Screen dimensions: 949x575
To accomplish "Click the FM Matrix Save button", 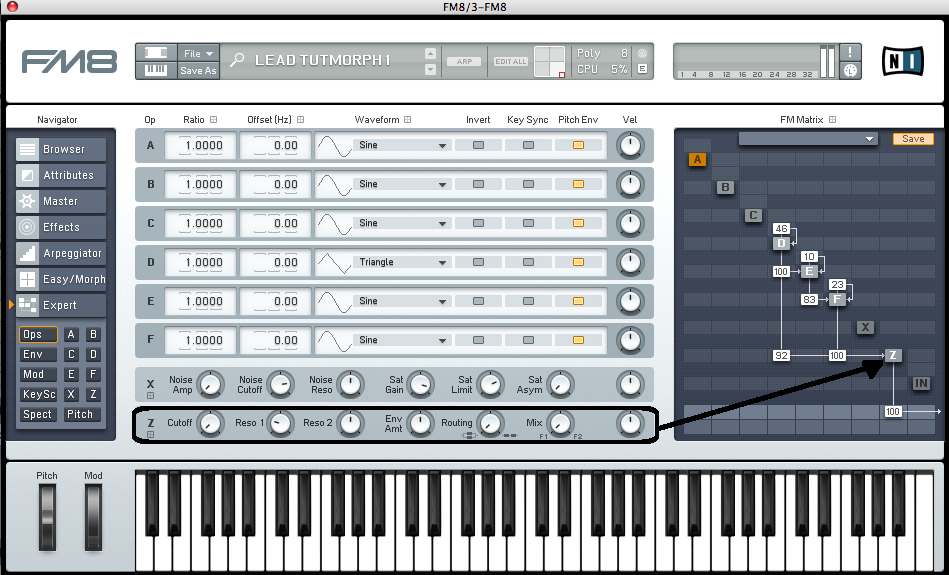I will click(913, 139).
